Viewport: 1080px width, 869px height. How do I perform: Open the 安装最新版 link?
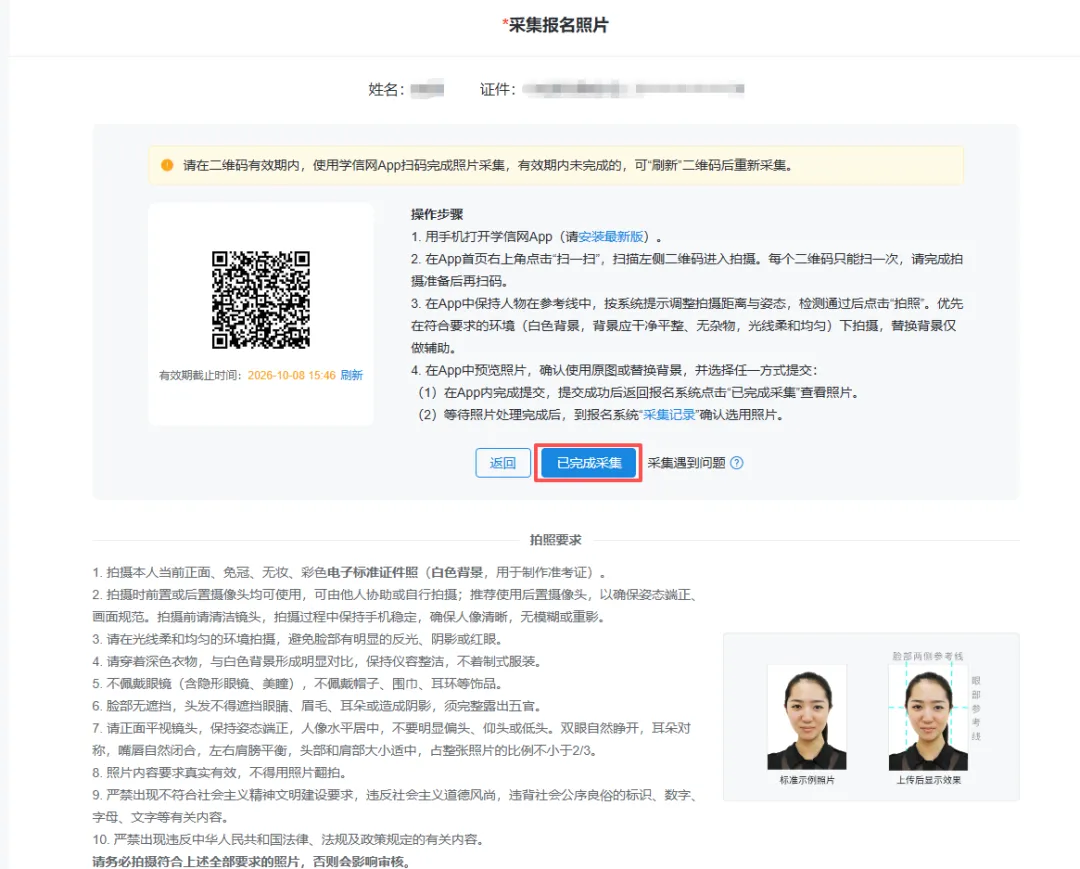611,237
